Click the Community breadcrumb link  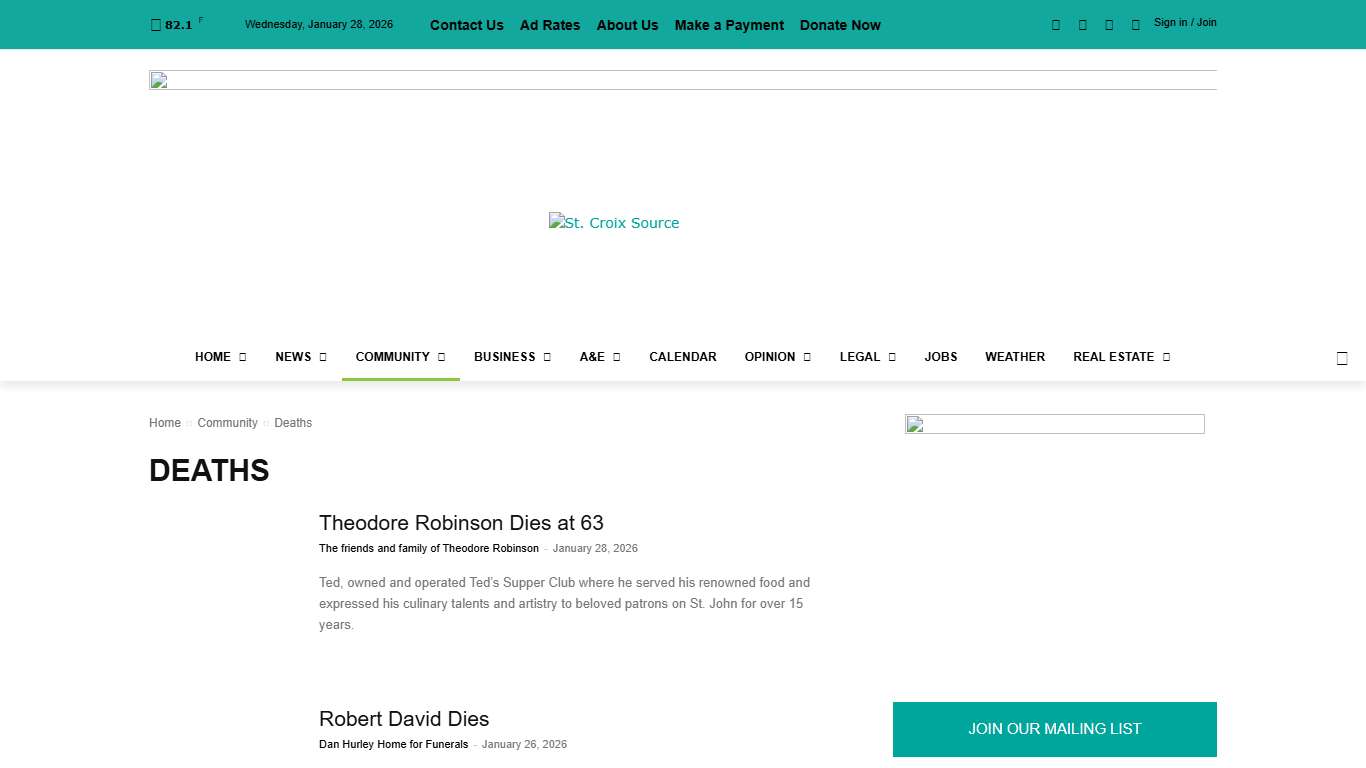click(x=227, y=423)
